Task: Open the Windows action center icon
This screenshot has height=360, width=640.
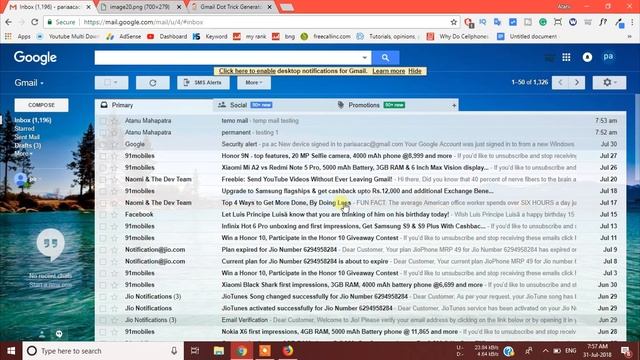Action: pos(626,351)
